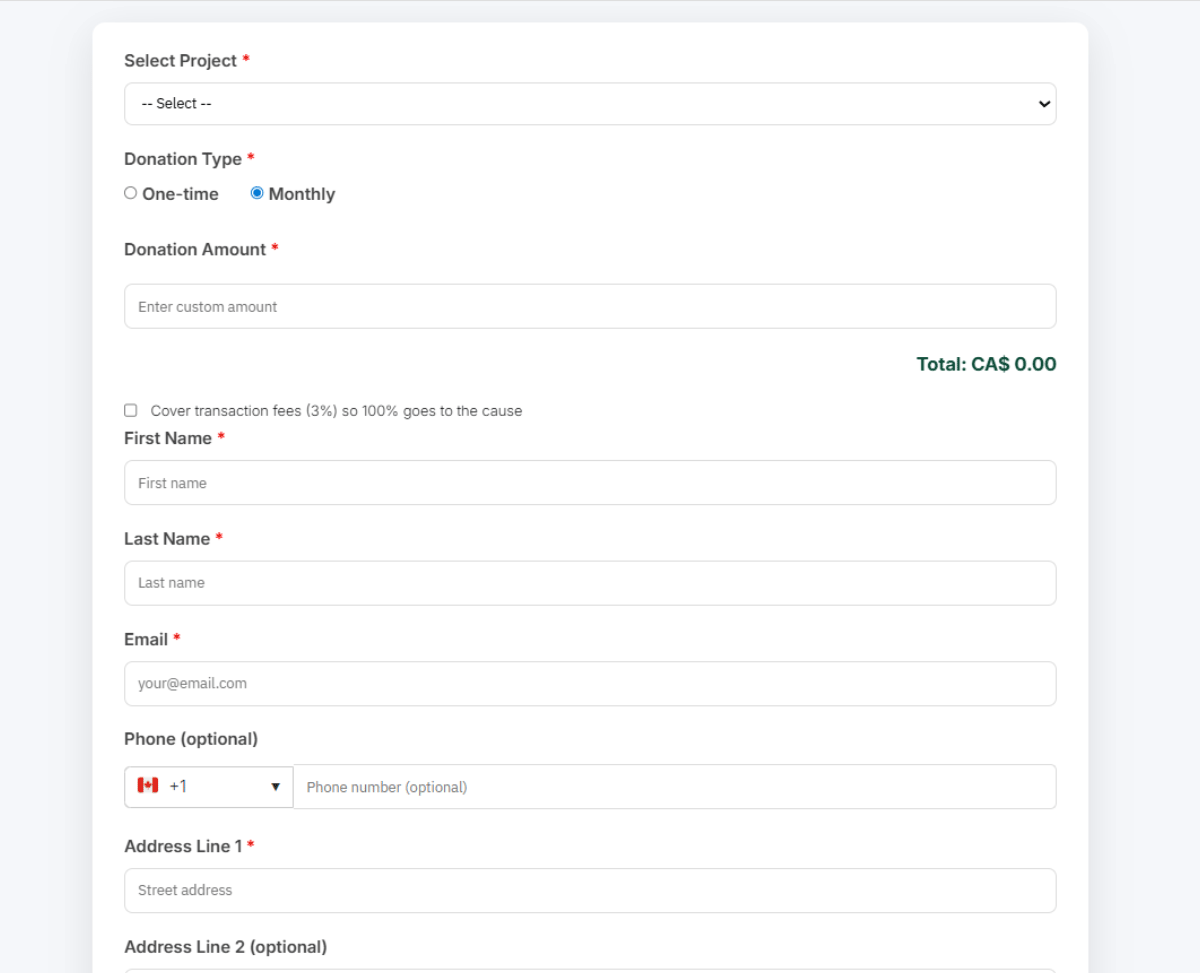This screenshot has width=1200, height=973.
Task: Focus the Street address input field
Action: tap(589, 890)
